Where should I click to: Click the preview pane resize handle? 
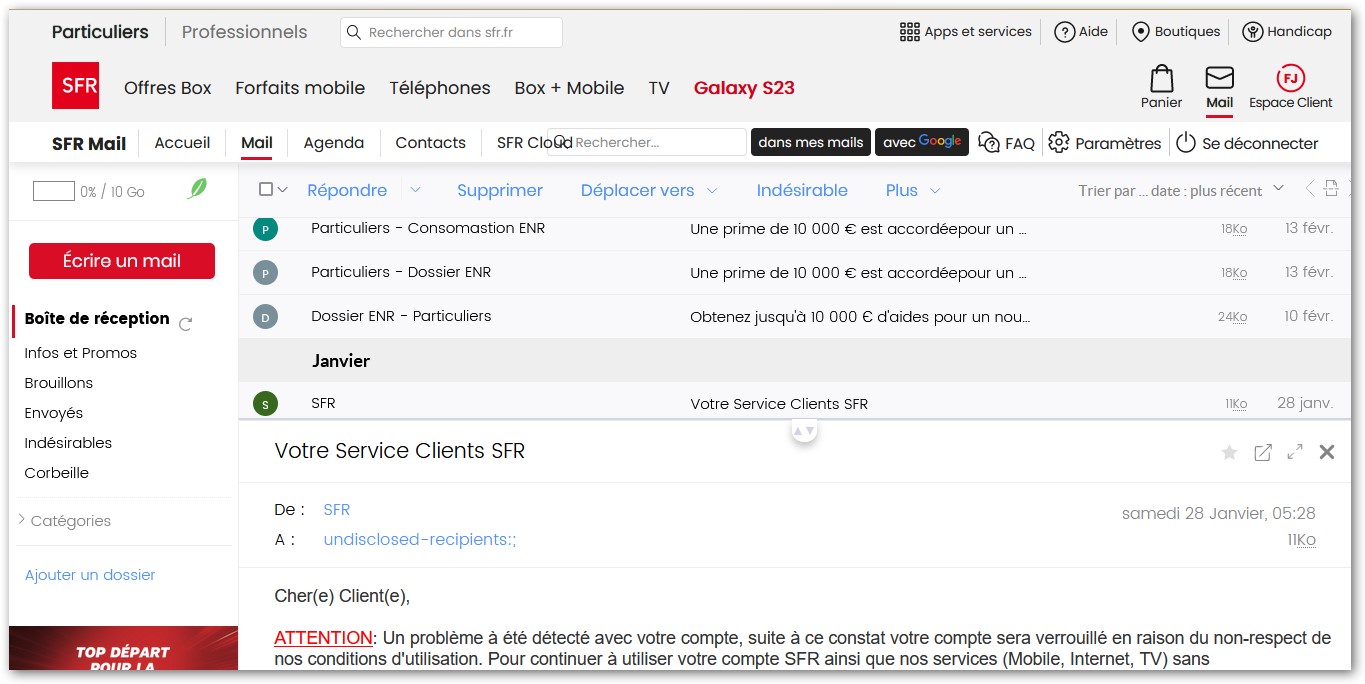pyautogui.click(x=804, y=430)
